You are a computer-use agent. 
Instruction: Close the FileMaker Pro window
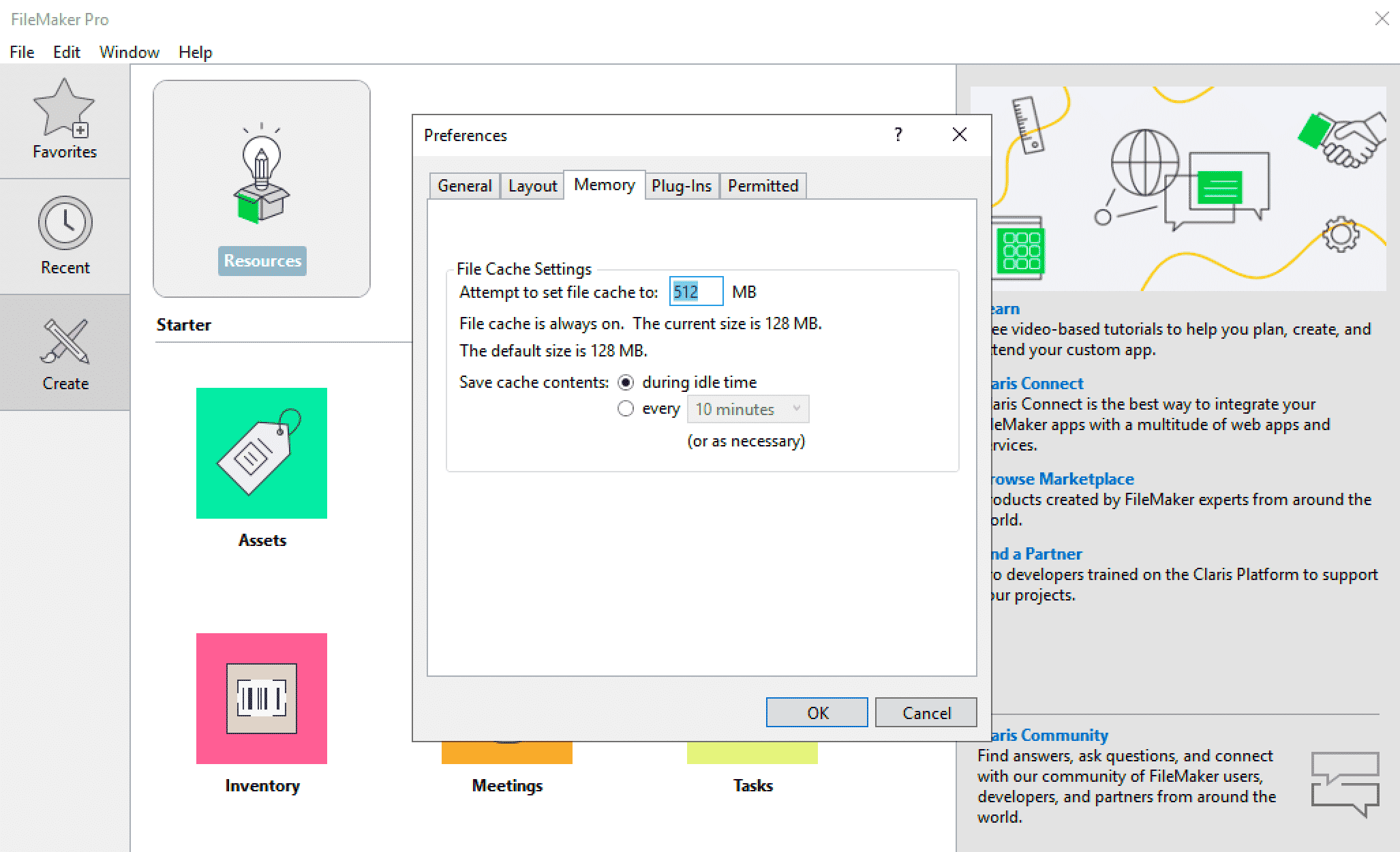tap(1382, 19)
